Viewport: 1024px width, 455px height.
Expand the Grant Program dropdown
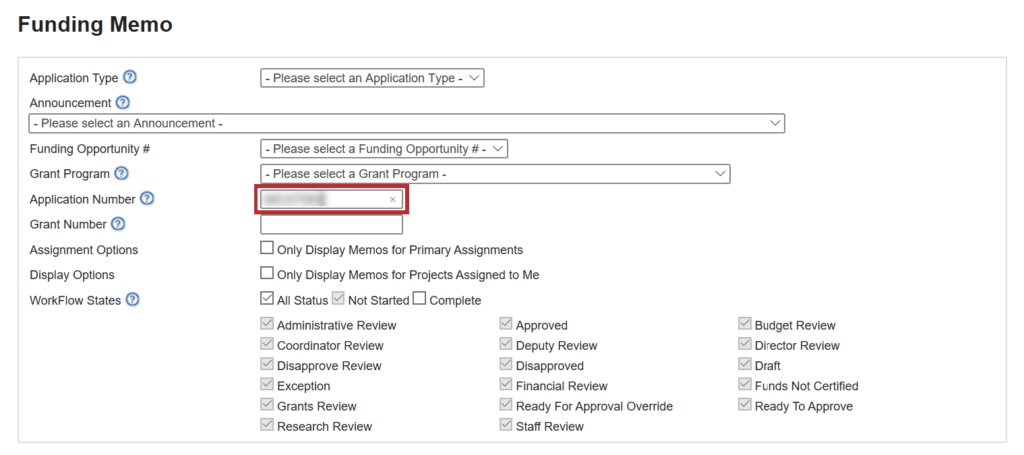tap(495, 174)
